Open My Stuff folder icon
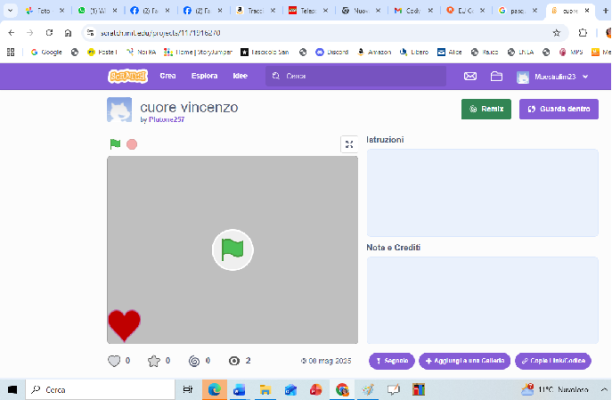The image size is (612, 400). click(497, 76)
